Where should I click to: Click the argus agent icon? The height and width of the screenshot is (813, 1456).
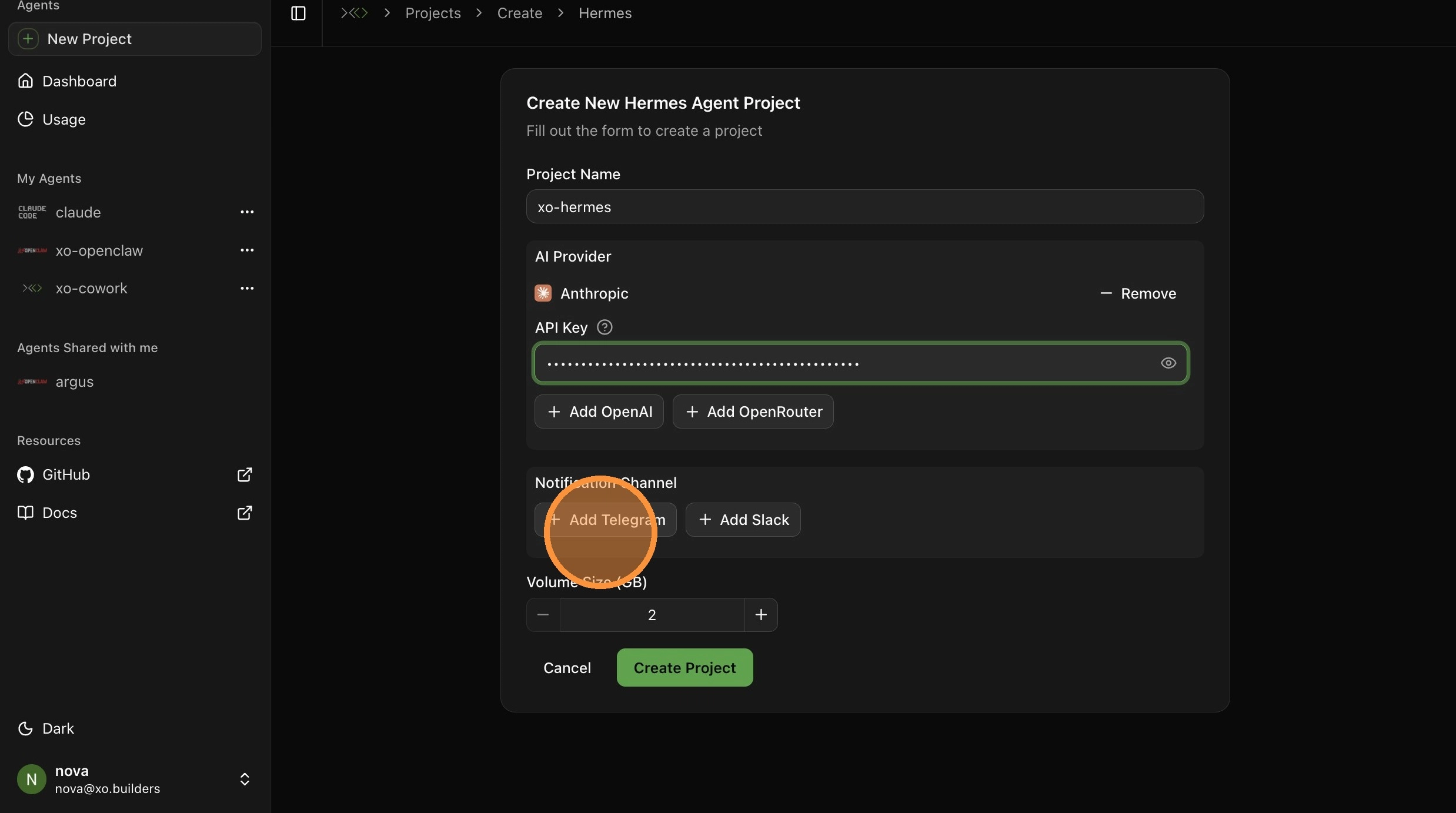coord(32,382)
